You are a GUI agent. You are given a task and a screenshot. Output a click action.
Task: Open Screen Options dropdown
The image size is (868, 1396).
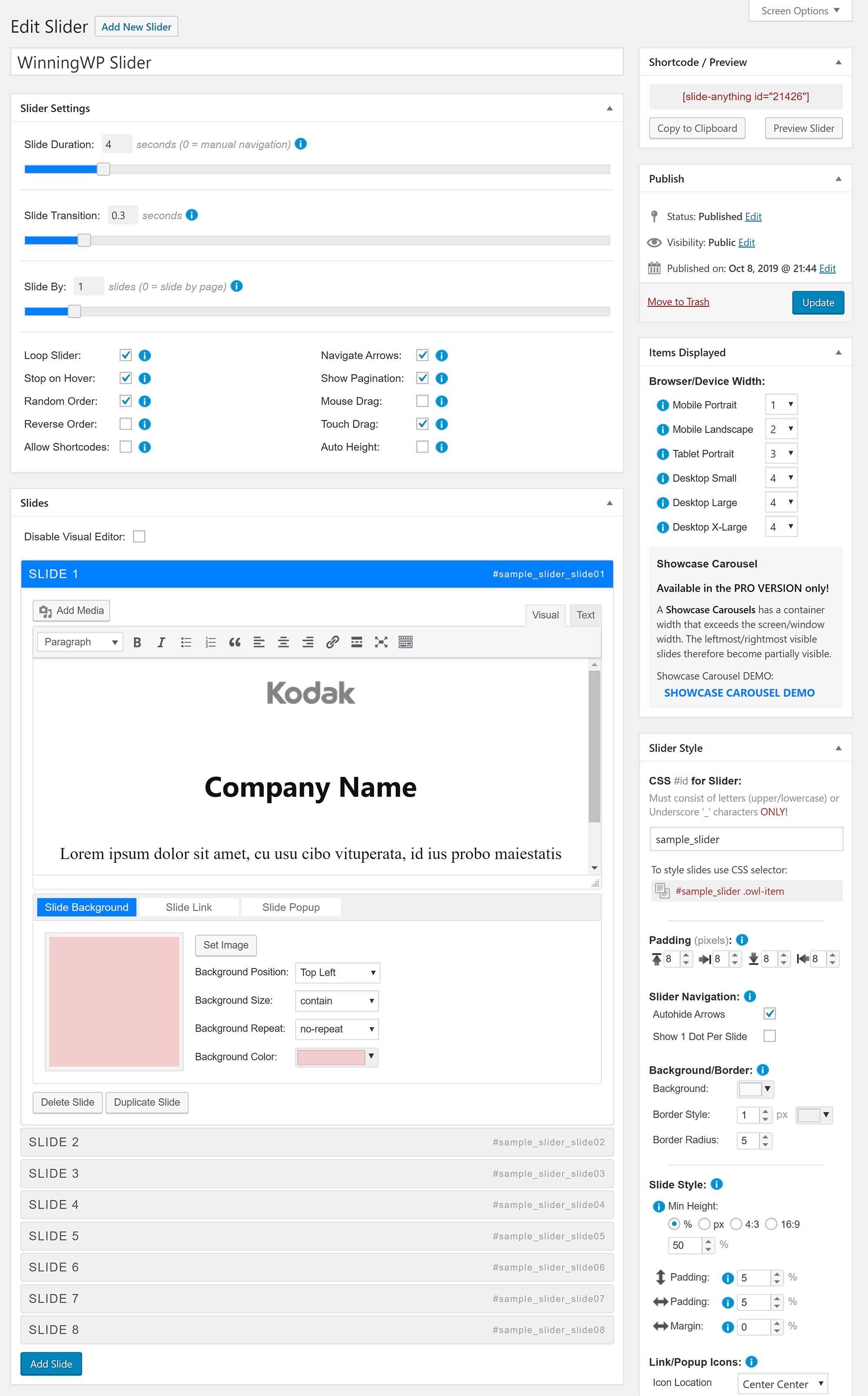pos(800,11)
